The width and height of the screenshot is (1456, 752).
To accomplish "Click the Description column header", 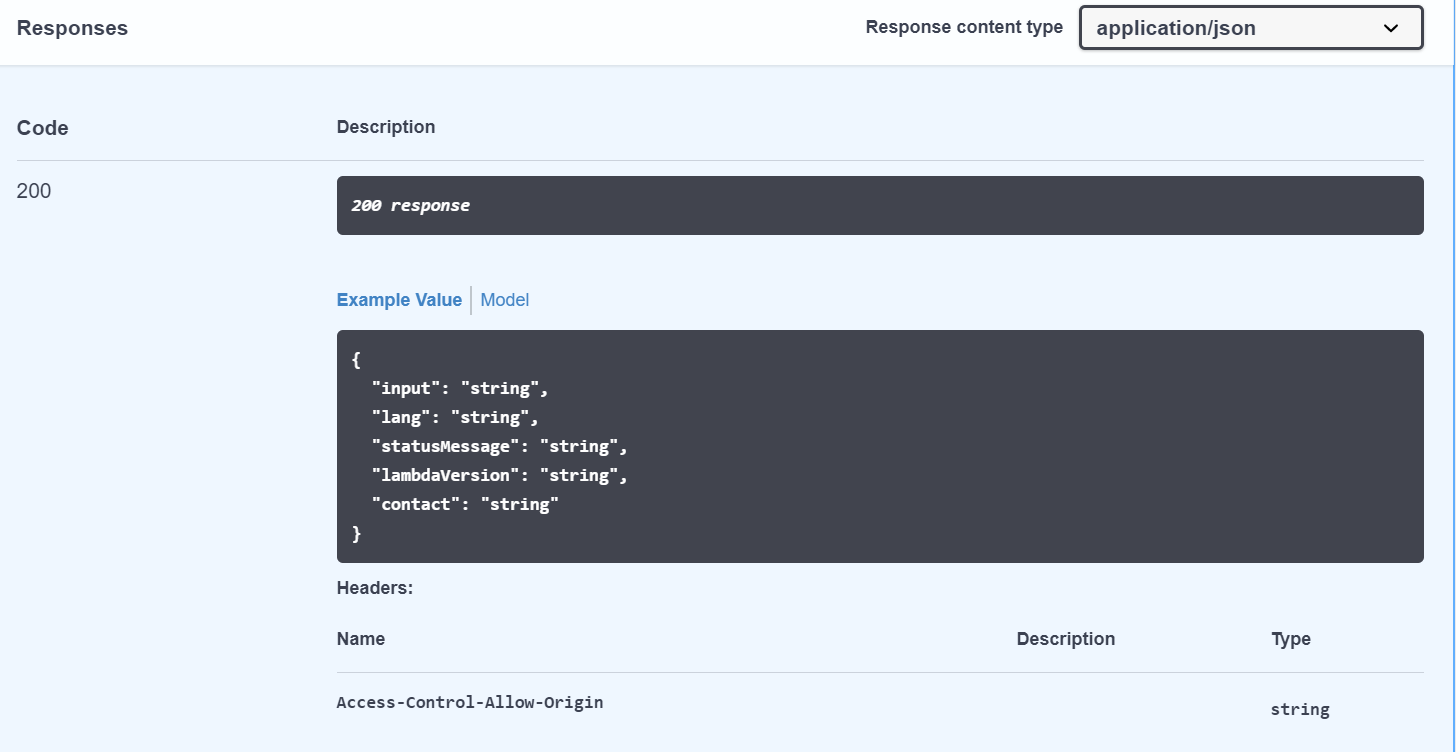I will click(x=1066, y=638).
